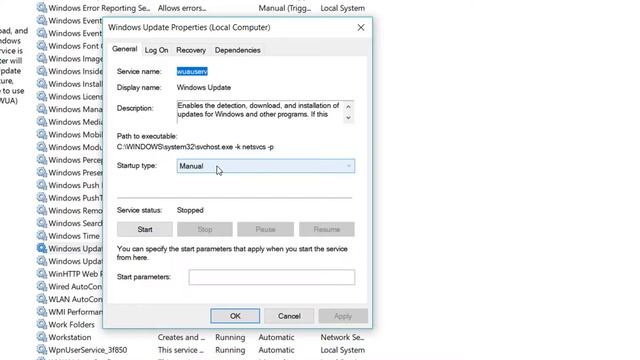Click the greyed Apply button
This screenshot has width=640, height=360.
(343, 316)
